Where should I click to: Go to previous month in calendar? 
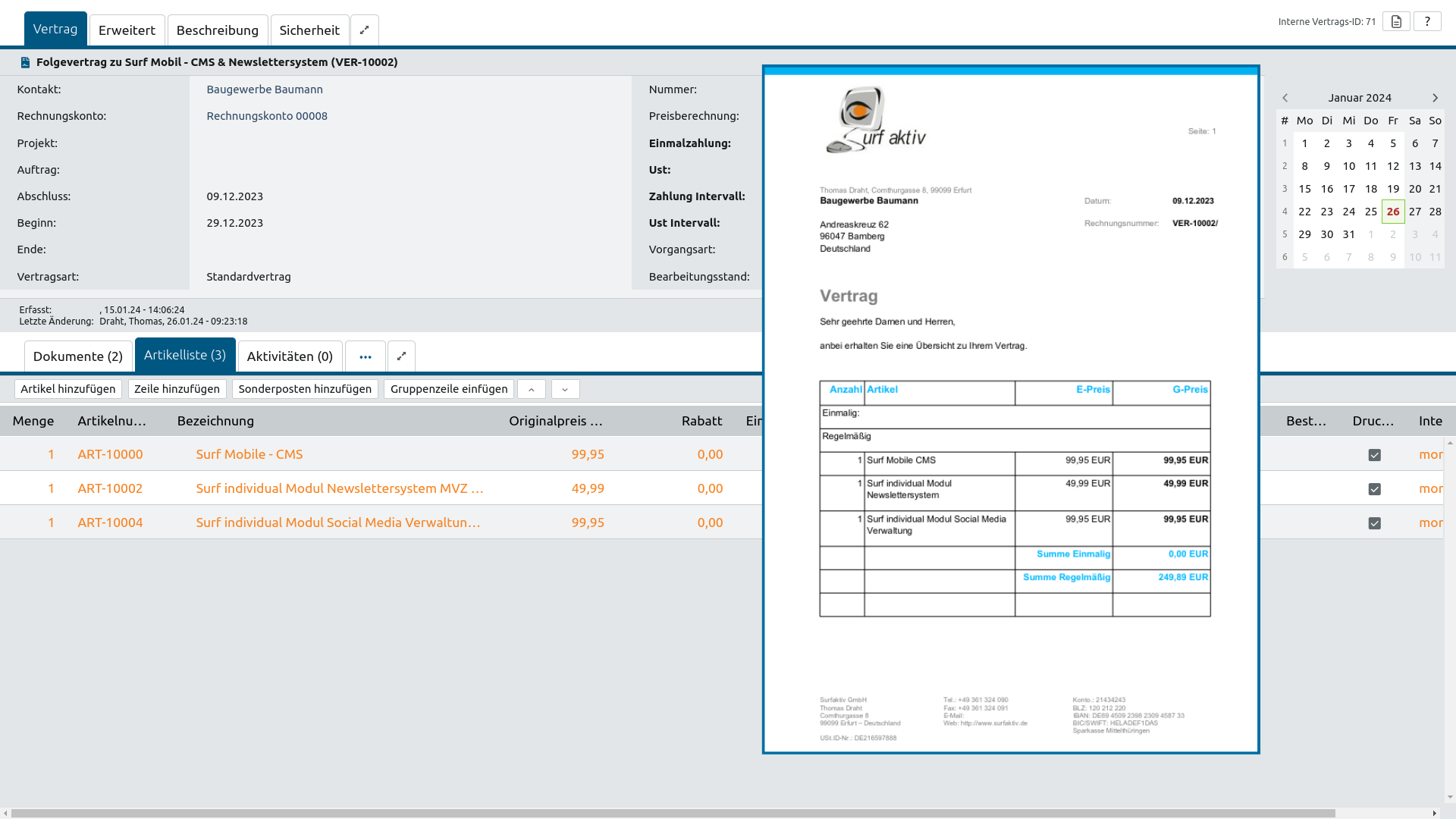(x=1285, y=98)
